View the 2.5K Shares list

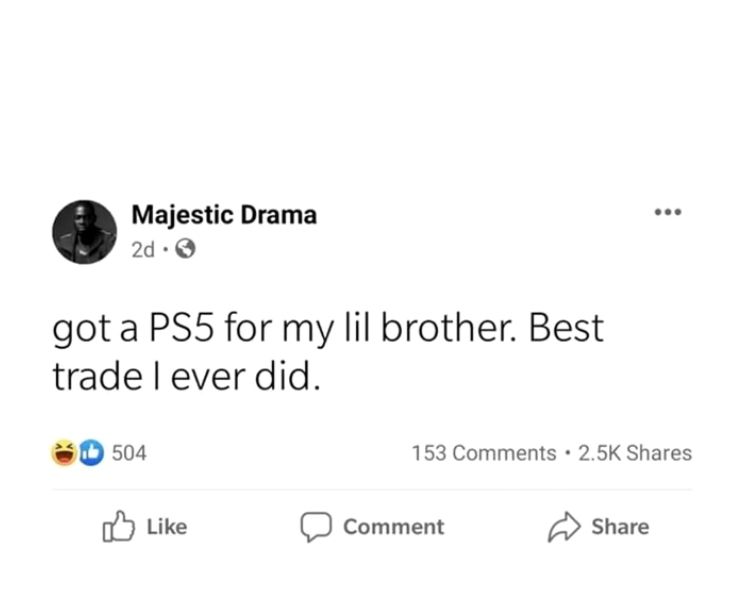click(635, 453)
